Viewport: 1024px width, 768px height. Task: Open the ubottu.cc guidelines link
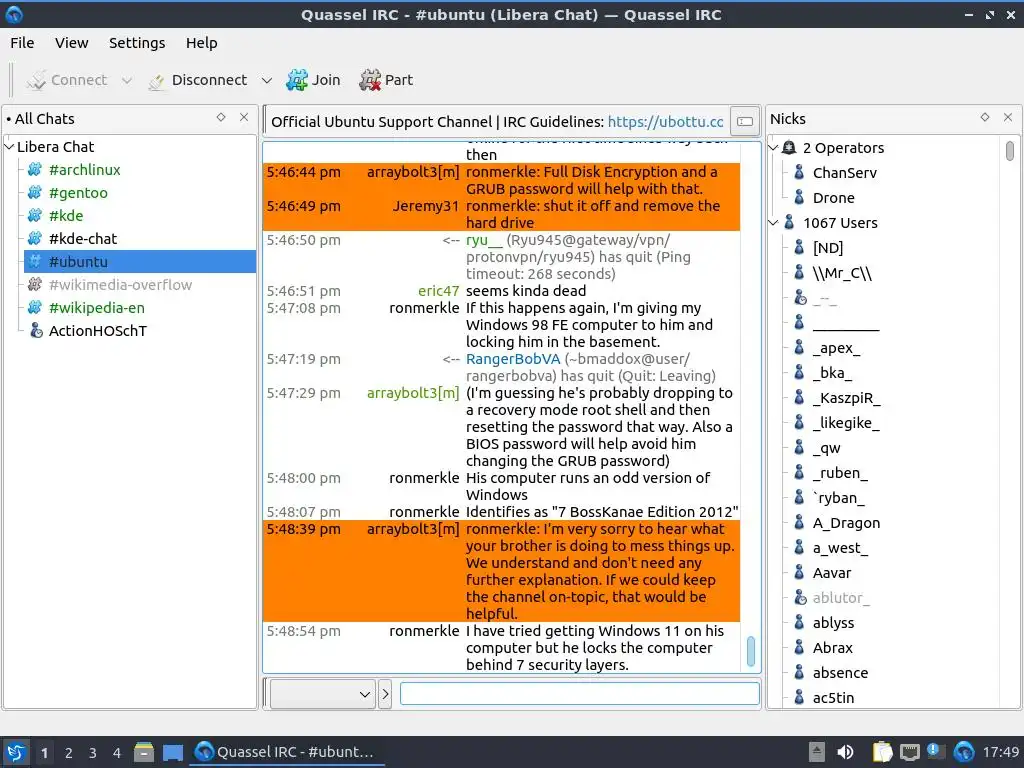665,122
